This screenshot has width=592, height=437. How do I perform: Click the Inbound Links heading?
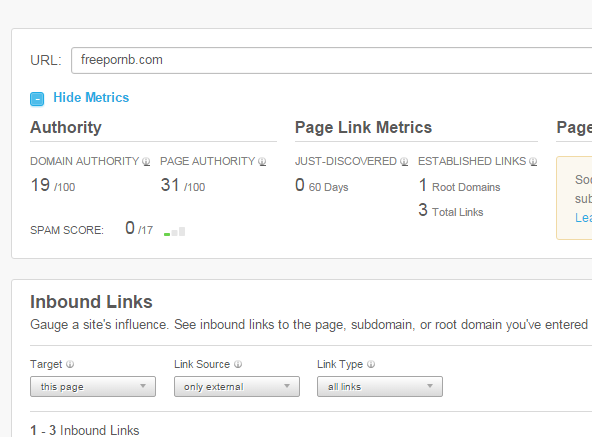91,302
